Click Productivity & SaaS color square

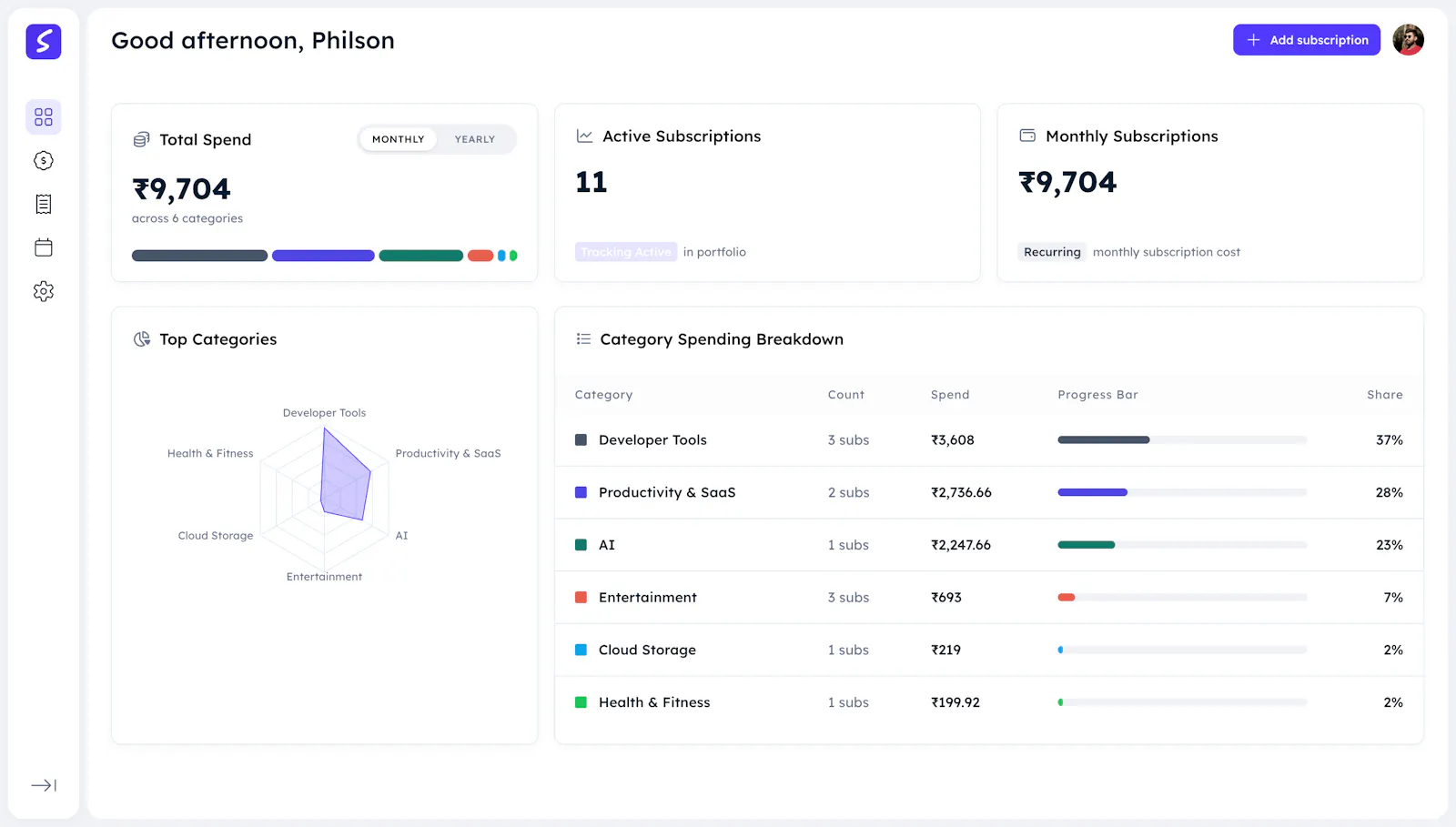click(x=581, y=492)
